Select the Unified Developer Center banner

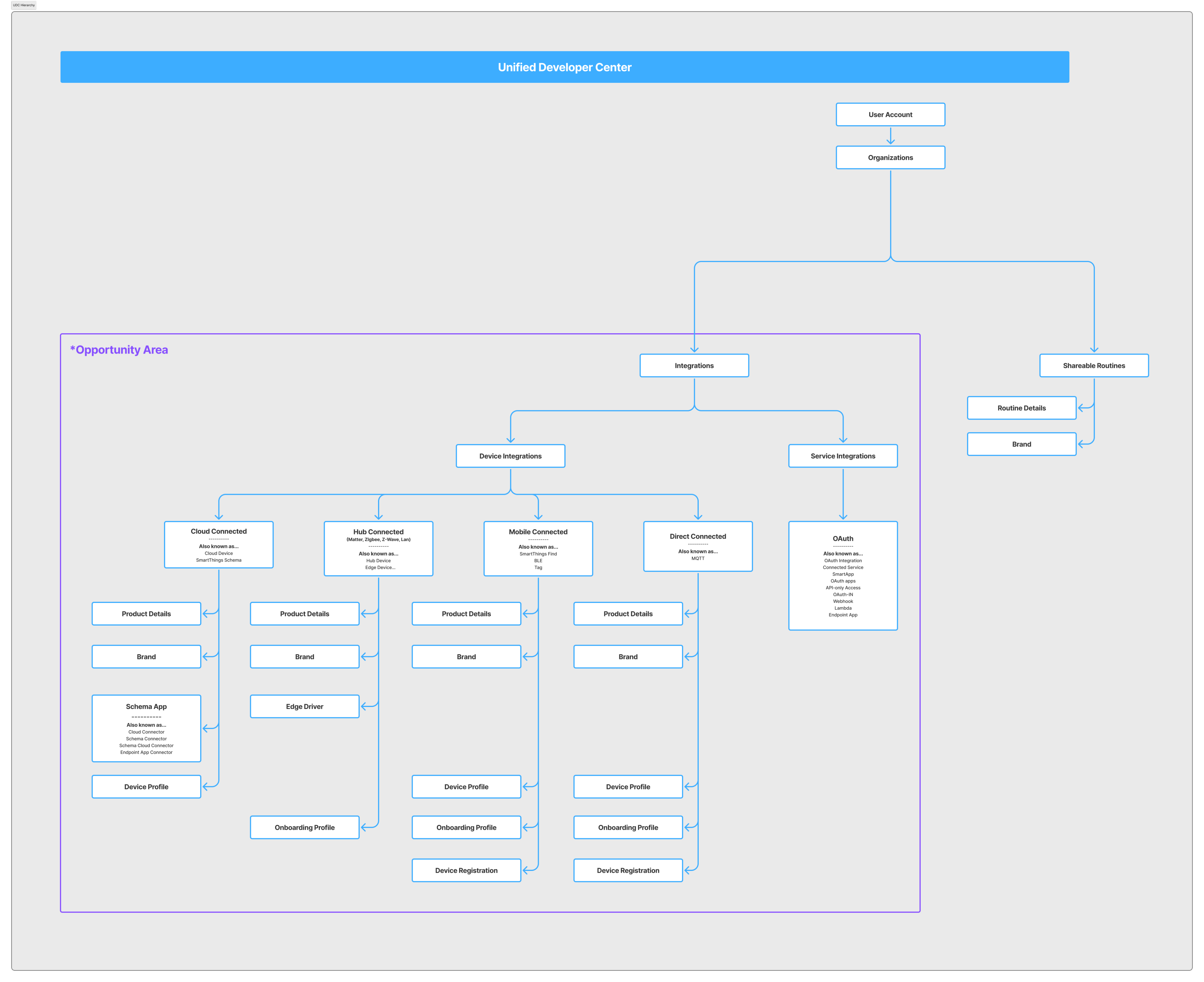pyautogui.click(x=564, y=67)
